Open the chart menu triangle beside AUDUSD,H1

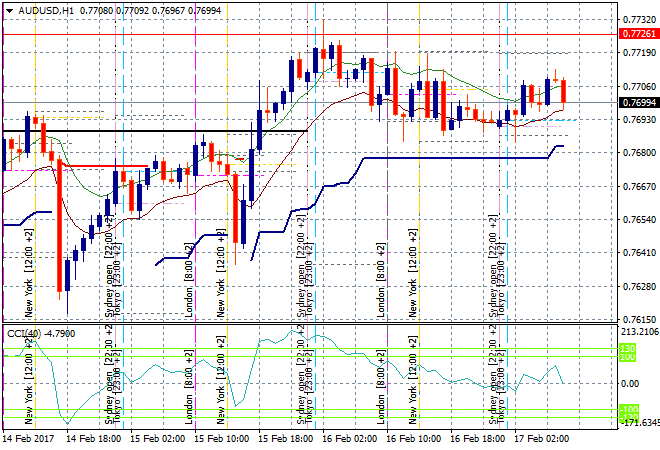[9, 11]
